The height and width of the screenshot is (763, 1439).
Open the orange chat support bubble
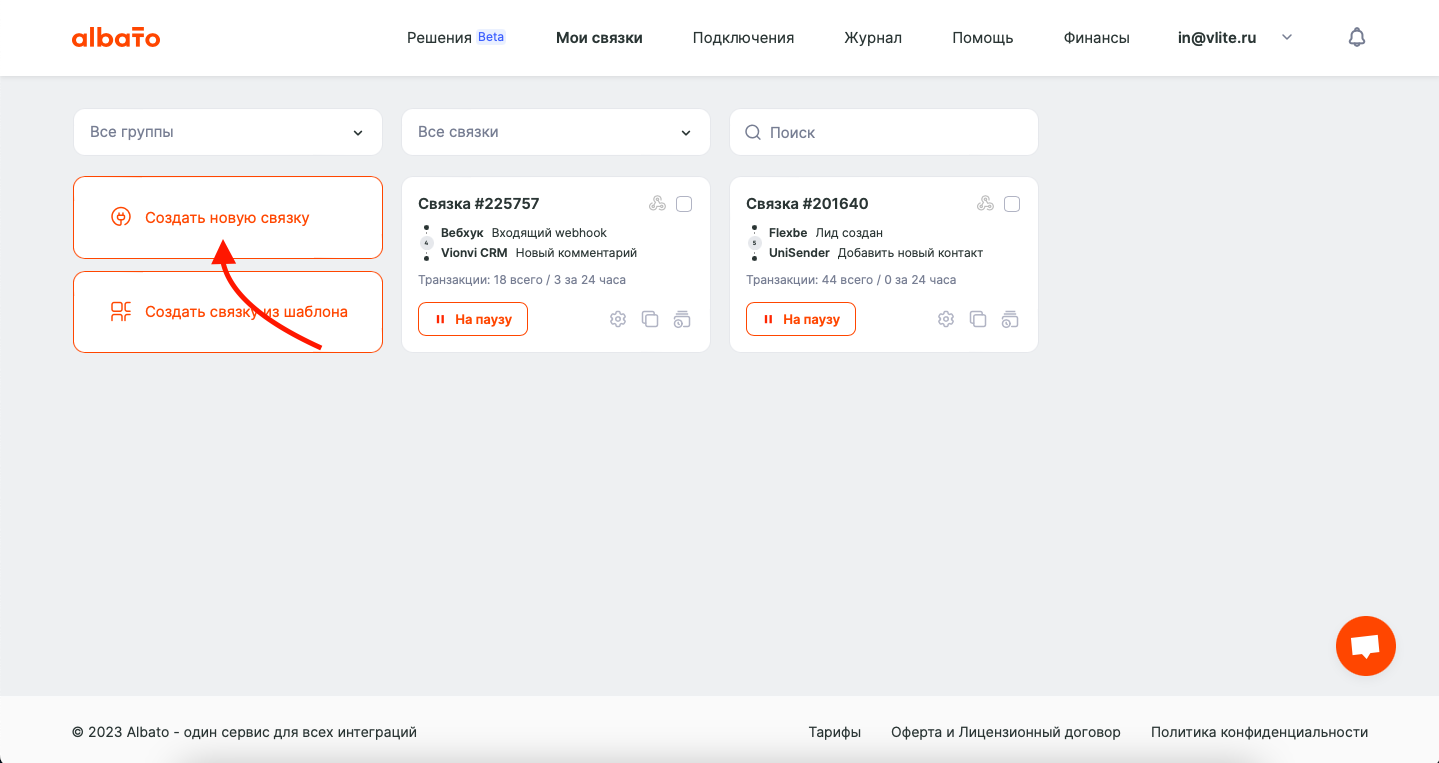coord(1366,646)
